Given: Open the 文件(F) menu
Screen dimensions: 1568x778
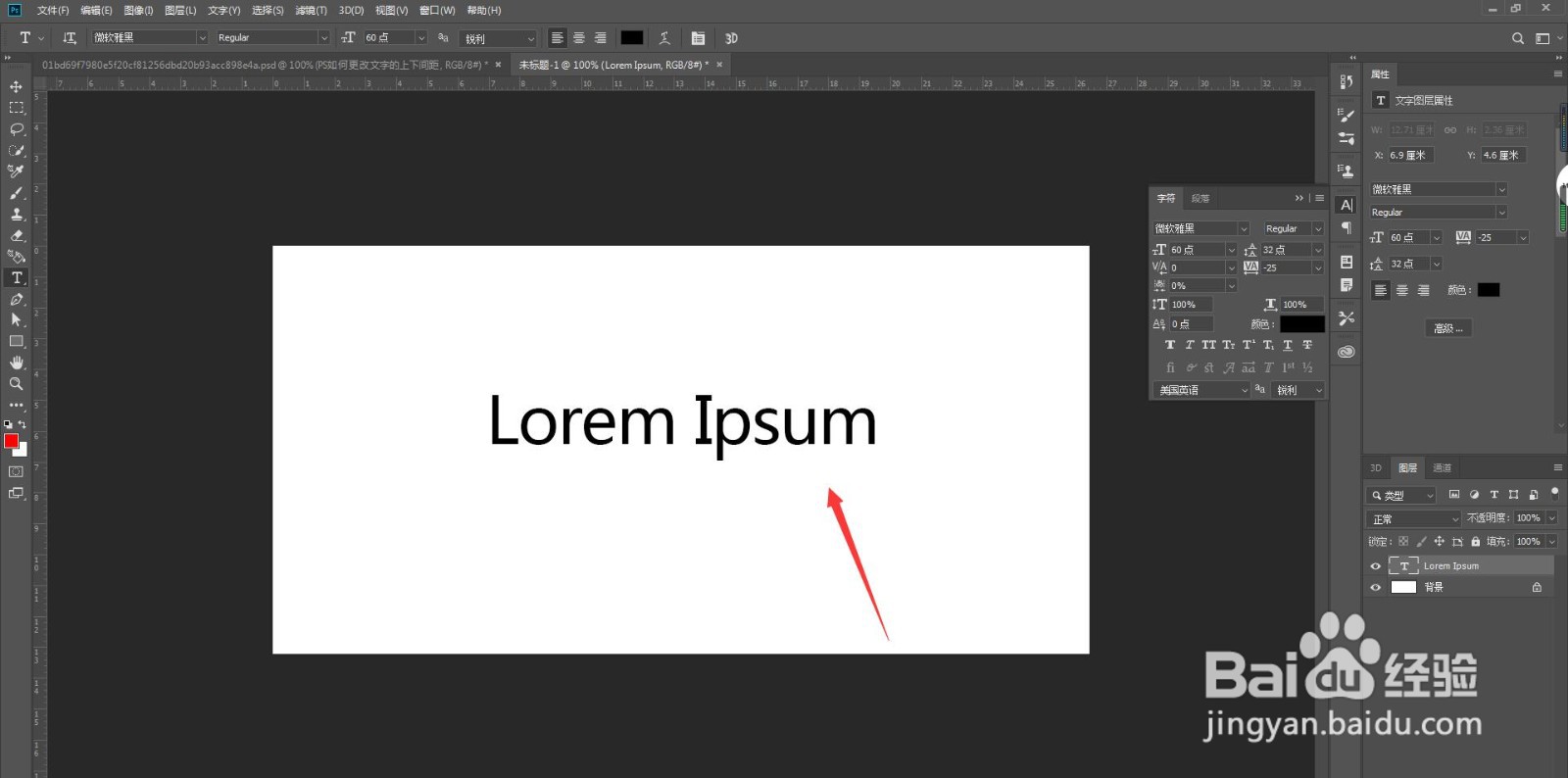Looking at the screenshot, I should click(53, 10).
